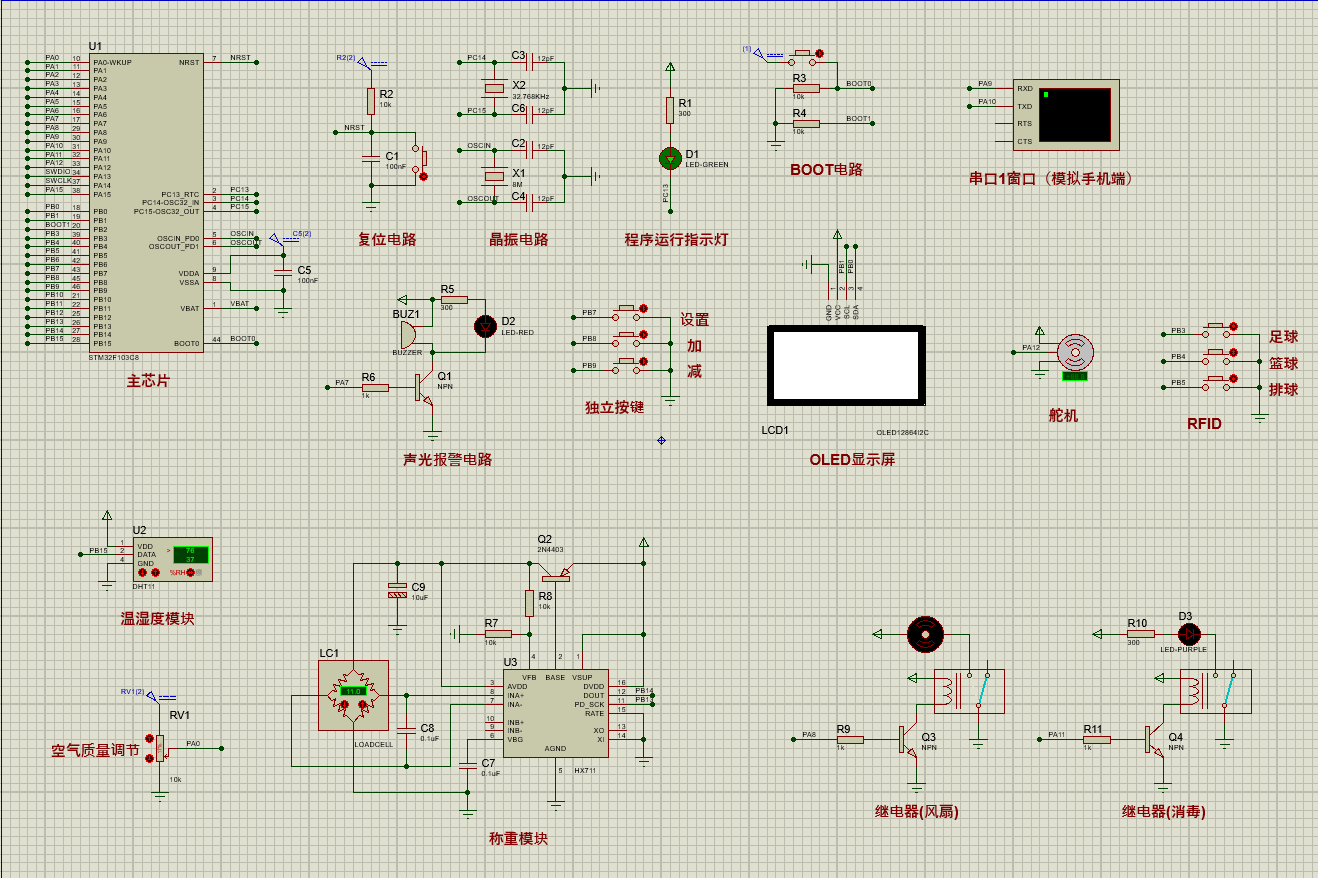Click the green LED D1

[x=670, y=158]
